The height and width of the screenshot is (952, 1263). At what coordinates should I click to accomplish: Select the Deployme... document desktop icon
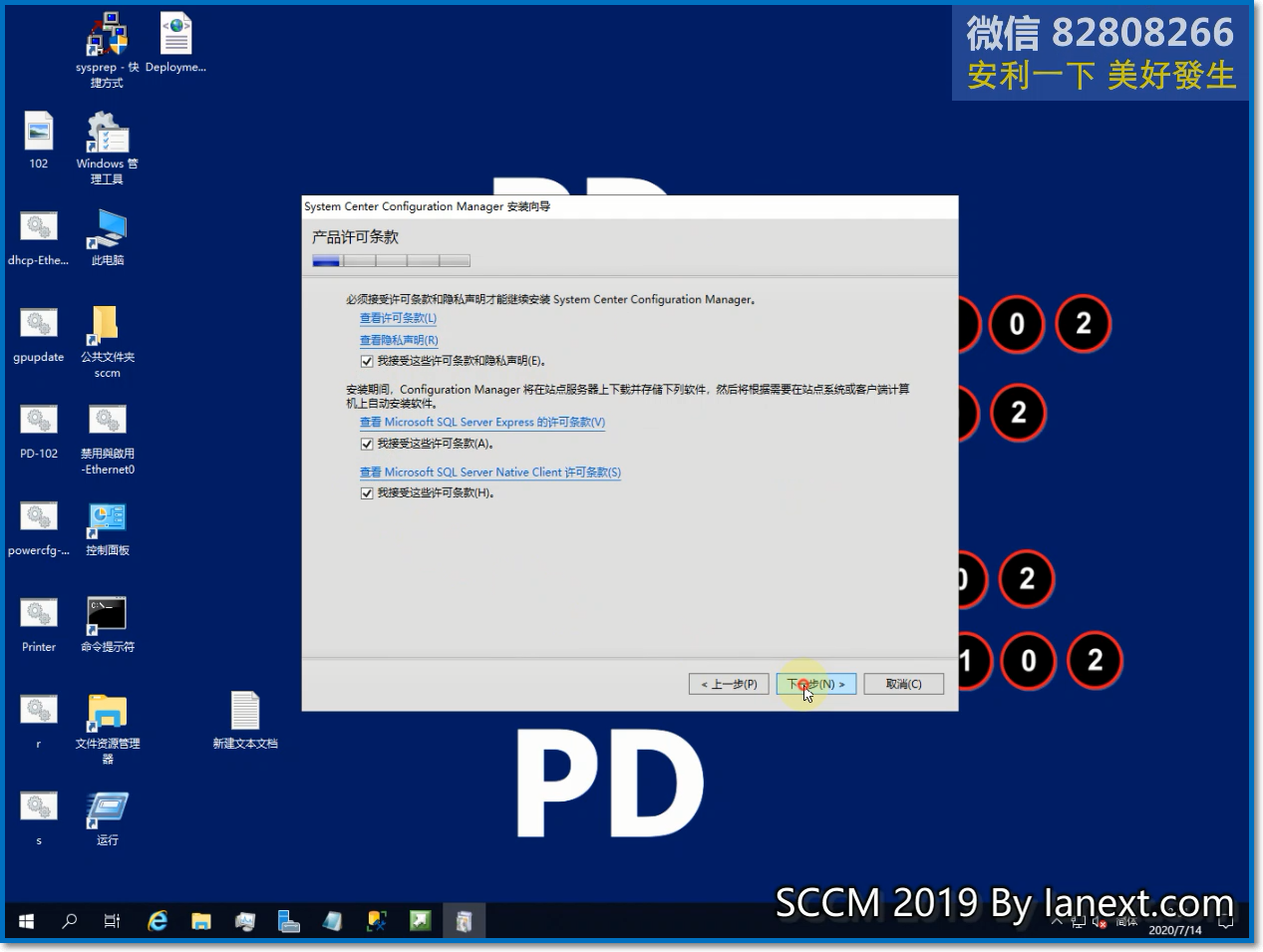pyautogui.click(x=175, y=44)
